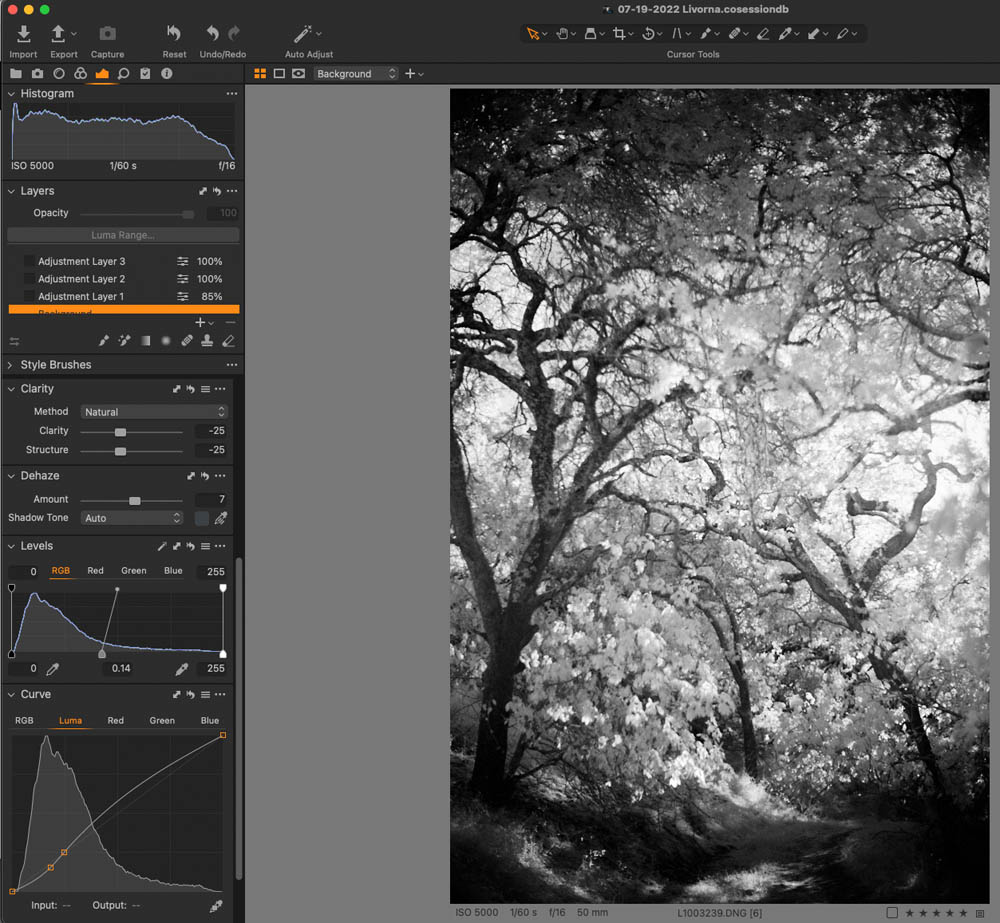This screenshot has width=1000, height=923.
Task: Select the Crop cursor tool
Action: pyautogui.click(x=619, y=34)
